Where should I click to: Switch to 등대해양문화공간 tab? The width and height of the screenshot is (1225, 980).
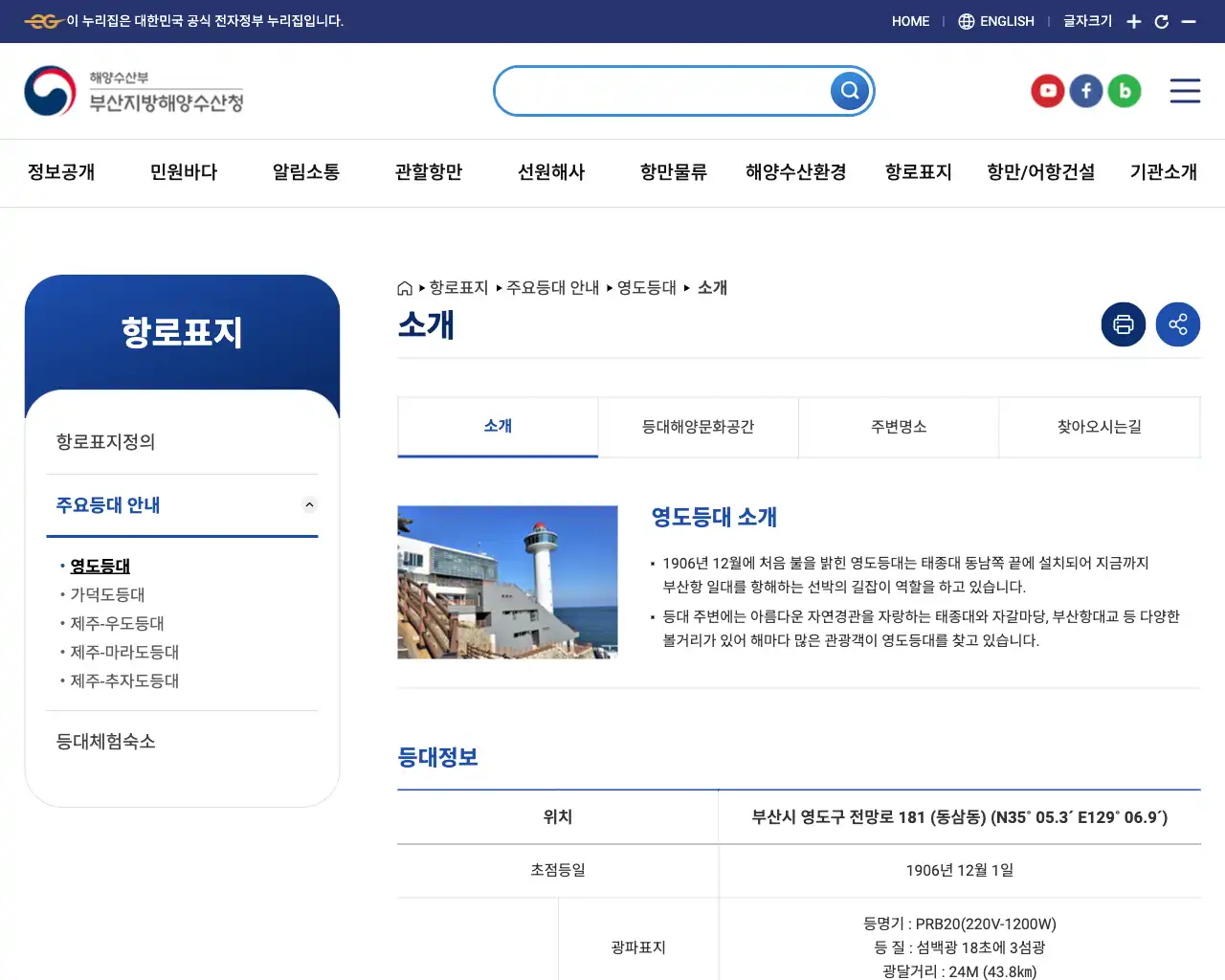point(699,427)
